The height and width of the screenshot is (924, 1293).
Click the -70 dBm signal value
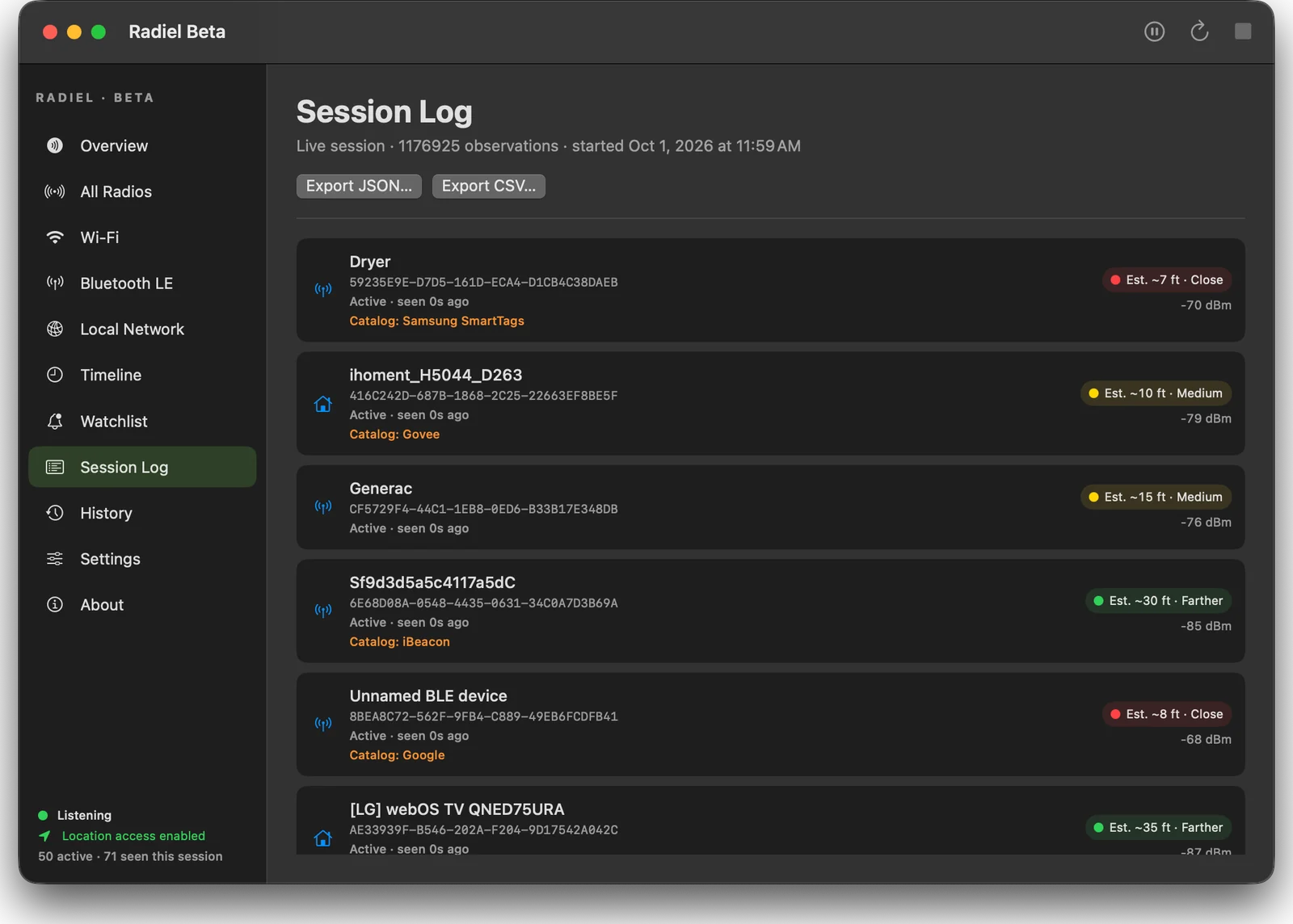[x=1206, y=305]
